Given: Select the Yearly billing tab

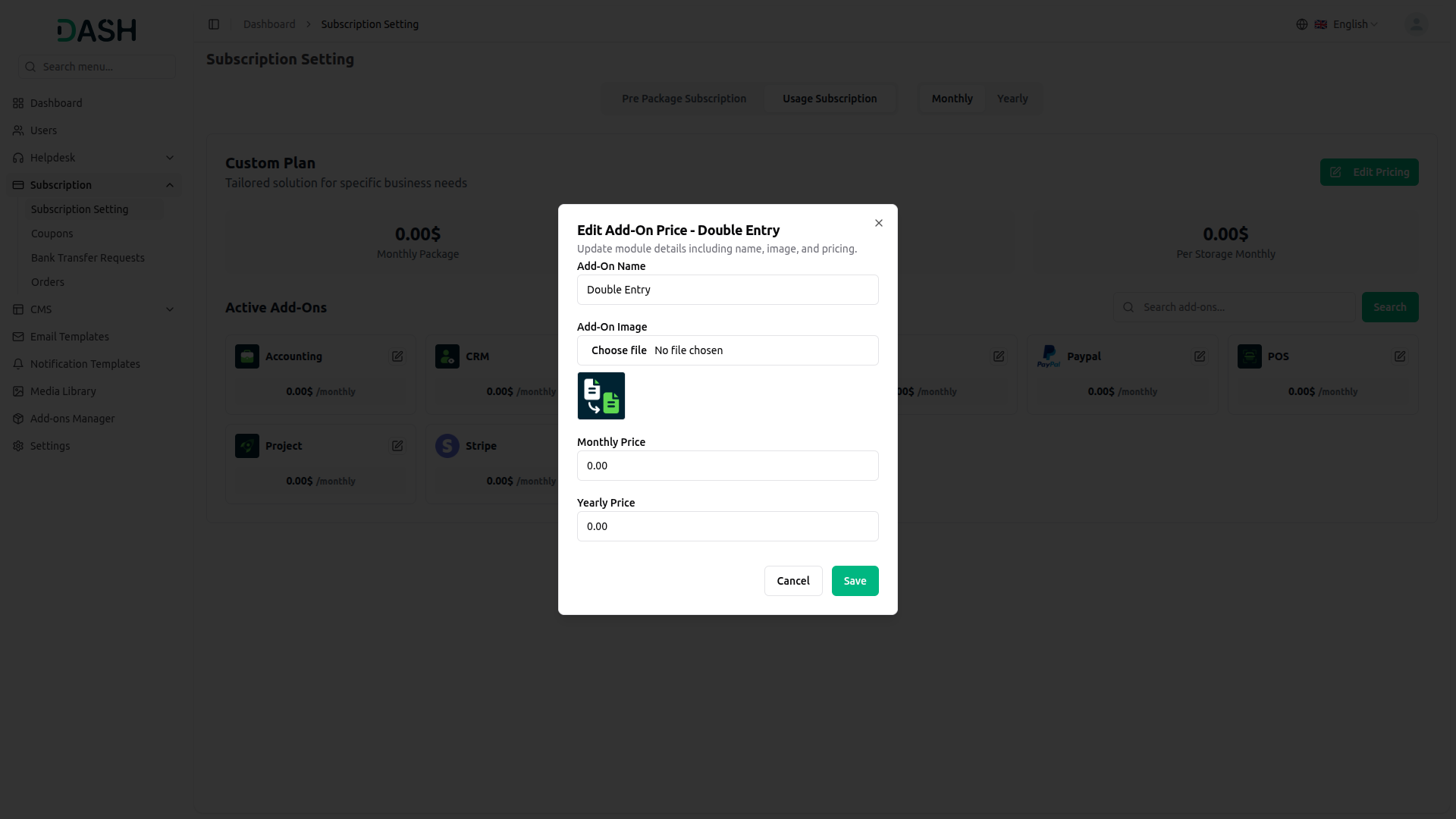Looking at the screenshot, I should coord(1012,99).
